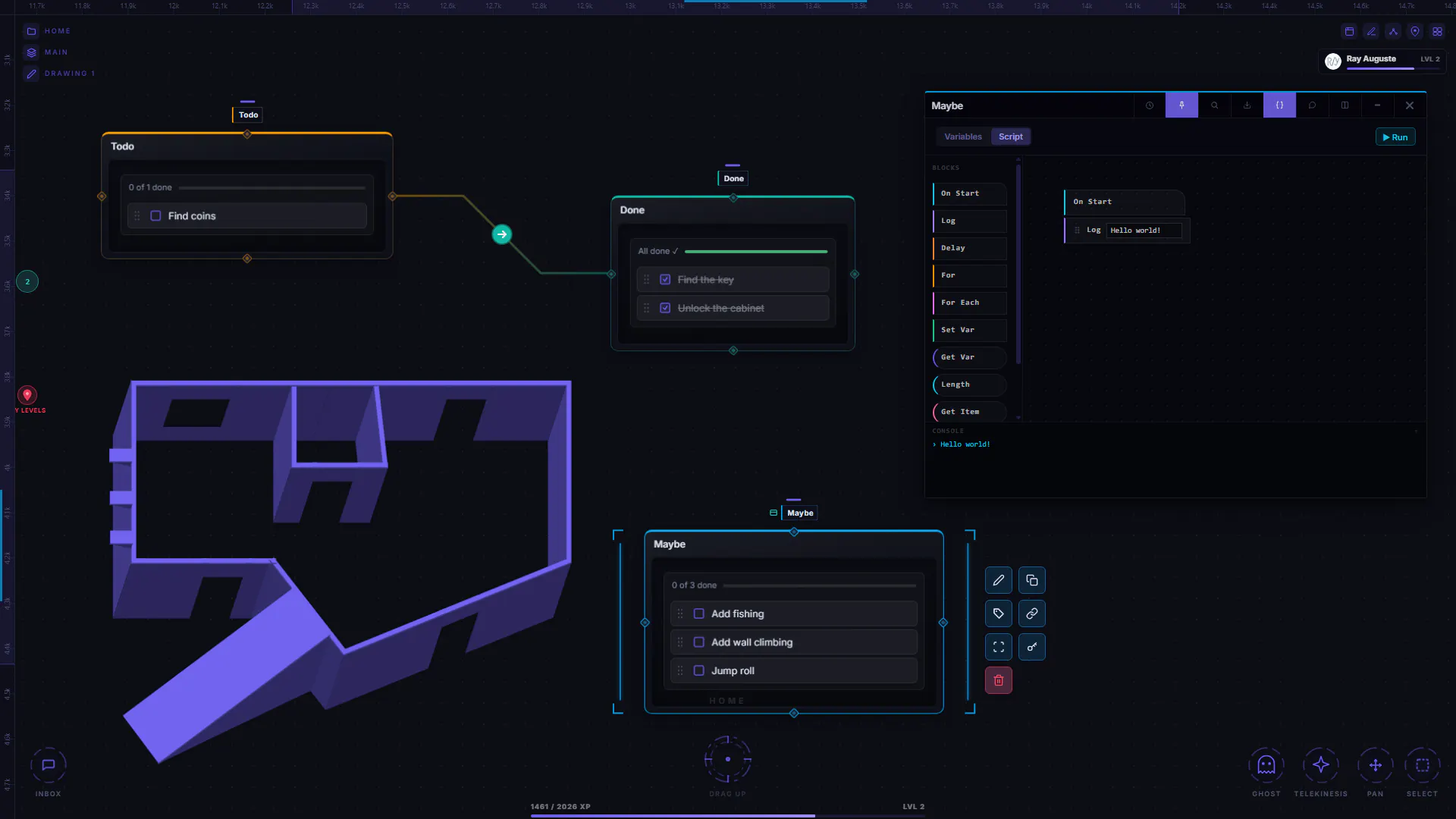Click the pencil edit button beside Maybe card
The image size is (1456, 819).
point(999,580)
